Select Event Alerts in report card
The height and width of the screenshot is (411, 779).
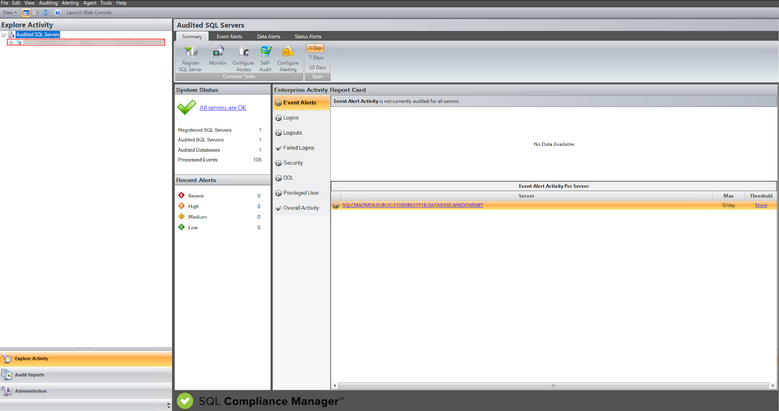pyautogui.click(x=301, y=102)
